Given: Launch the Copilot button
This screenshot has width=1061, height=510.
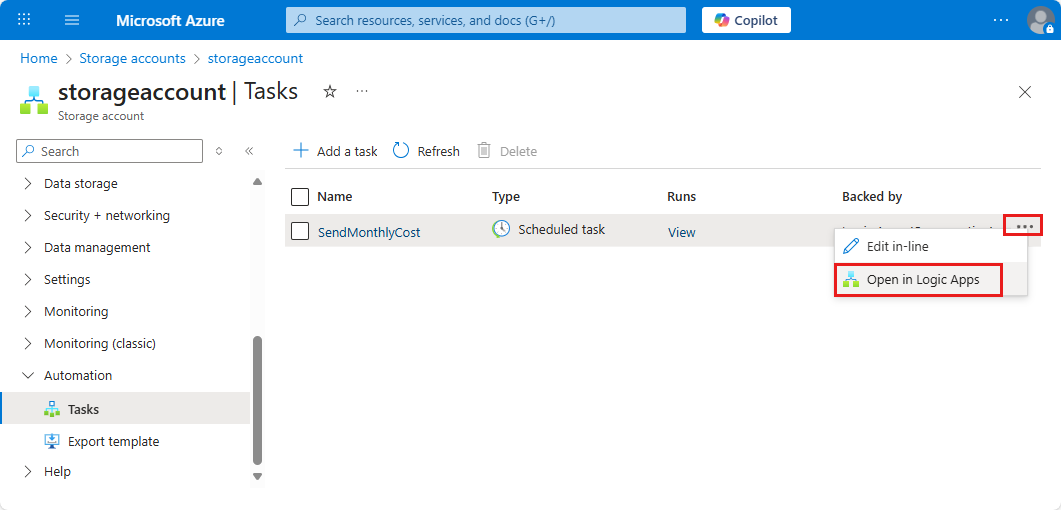Looking at the screenshot, I should (x=746, y=20).
